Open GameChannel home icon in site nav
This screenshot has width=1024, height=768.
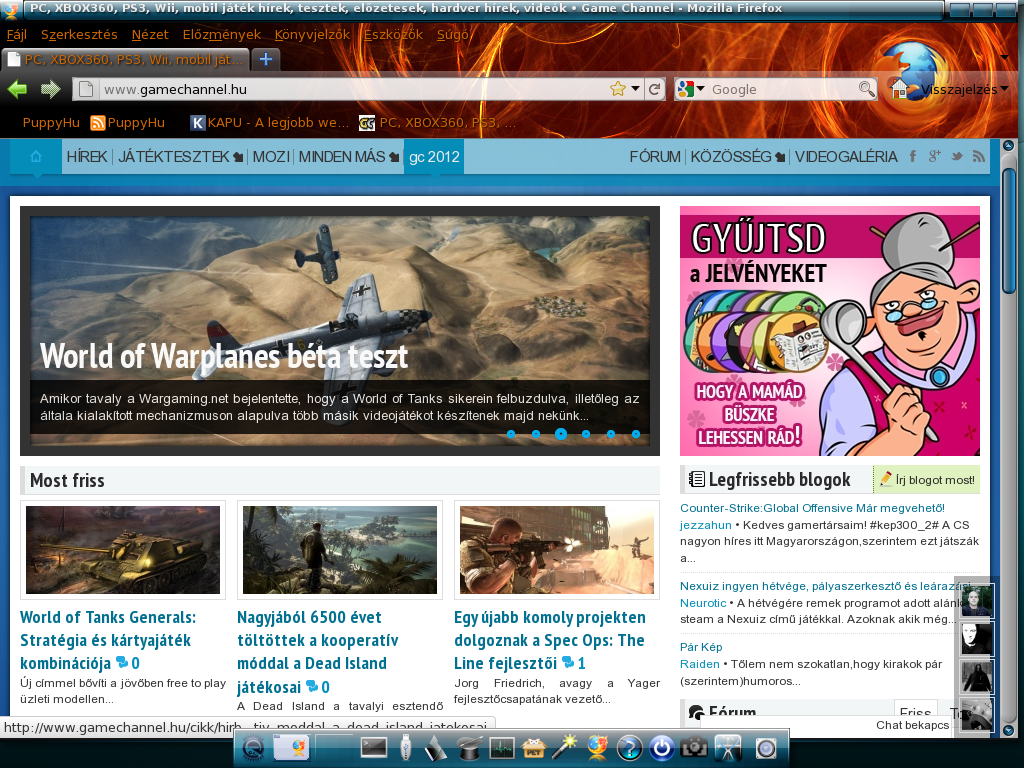pyautogui.click(x=36, y=157)
